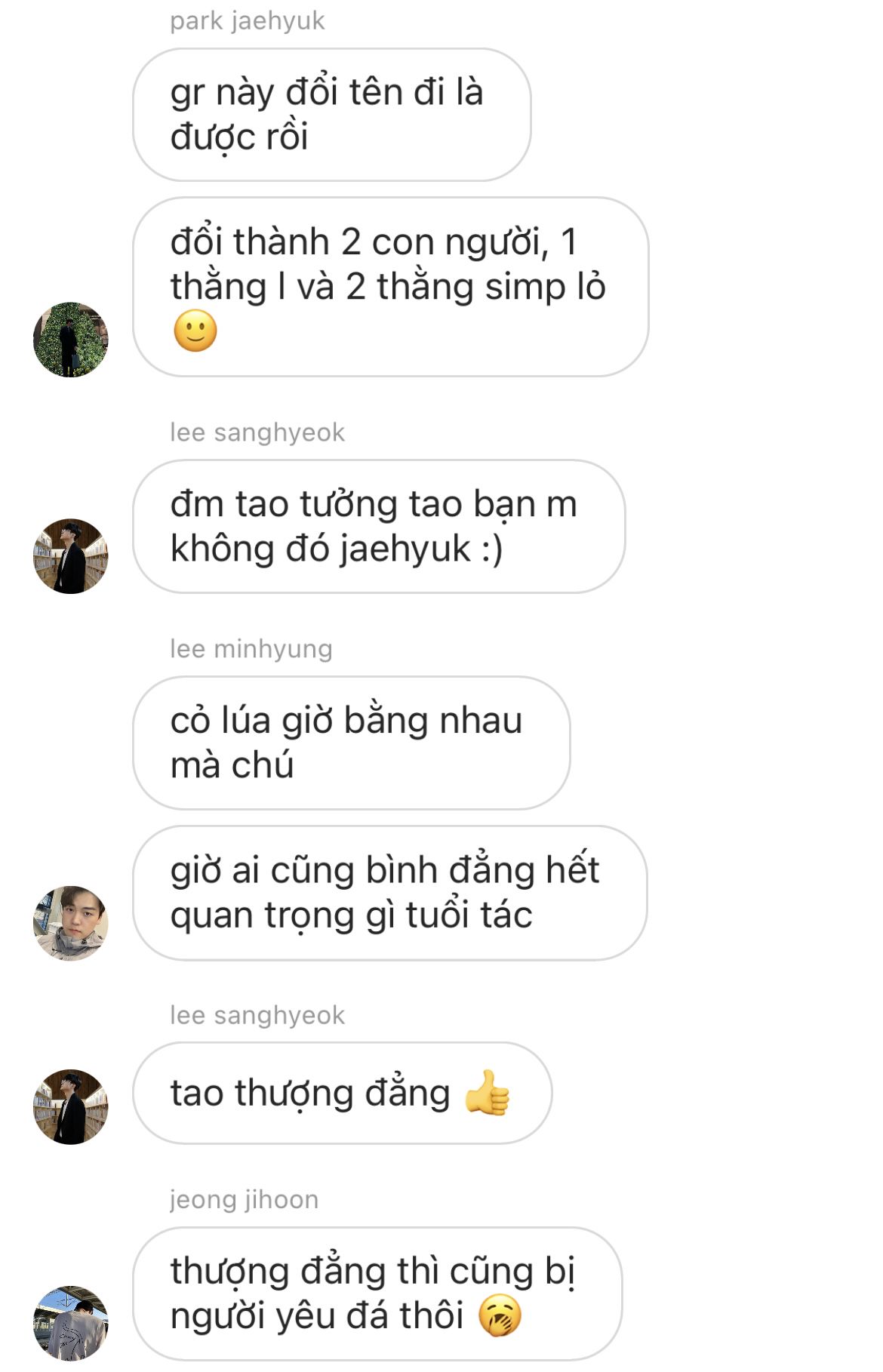Click the yawning face emoji
Screen dimensions: 883x1372
500,1316
